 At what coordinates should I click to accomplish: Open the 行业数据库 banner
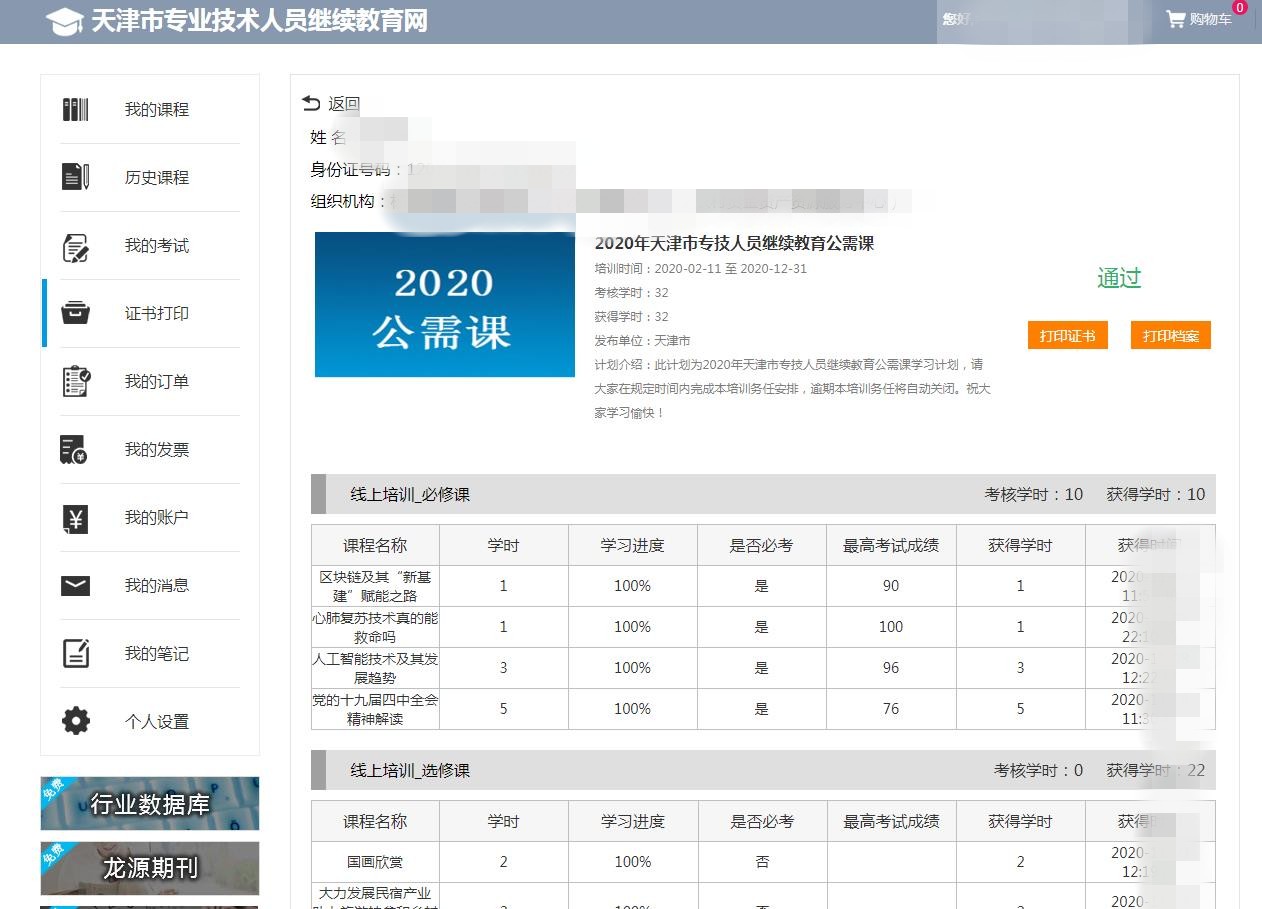(x=150, y=804)
